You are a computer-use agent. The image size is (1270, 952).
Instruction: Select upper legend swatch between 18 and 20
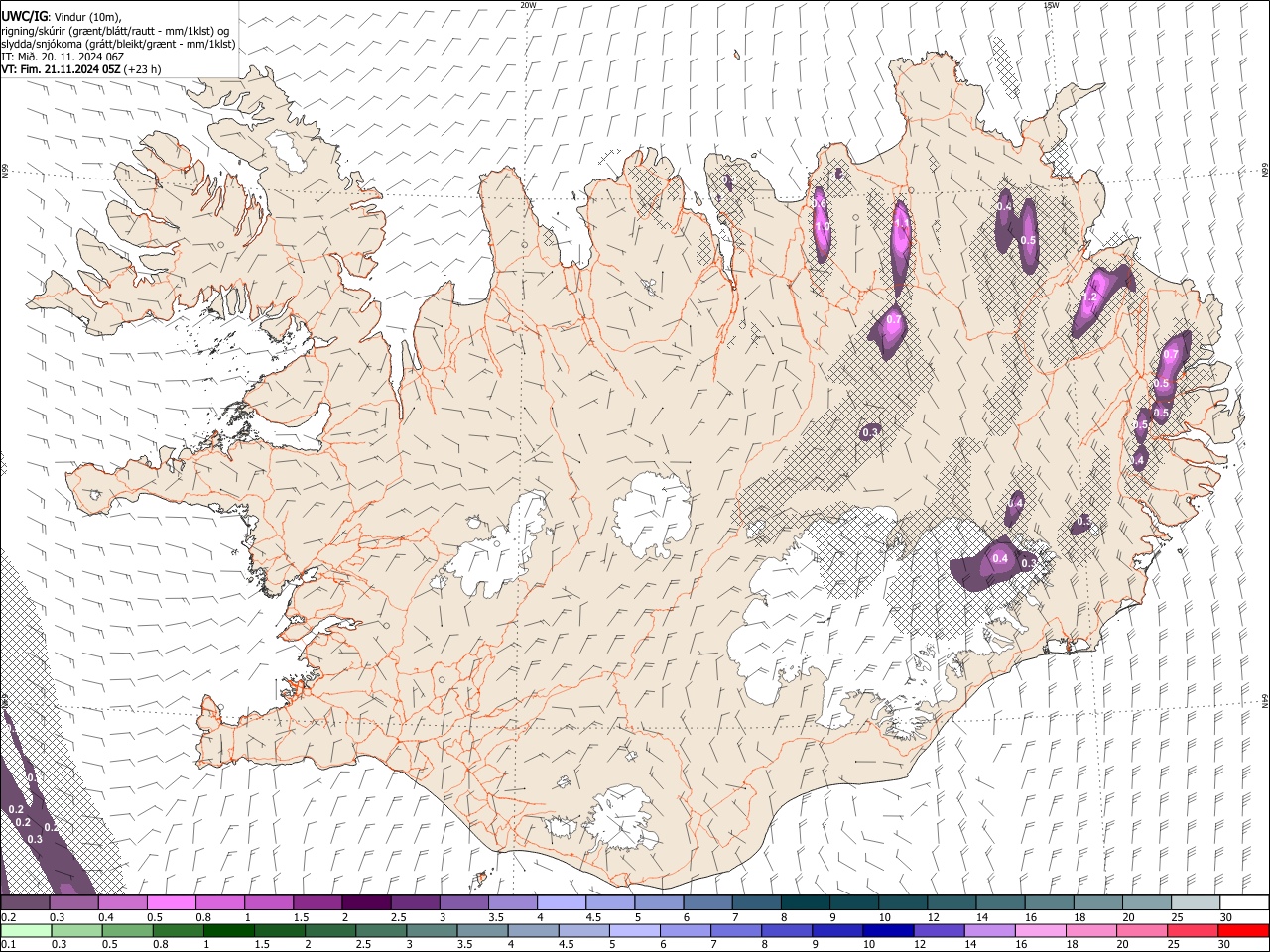(1099, 902)
